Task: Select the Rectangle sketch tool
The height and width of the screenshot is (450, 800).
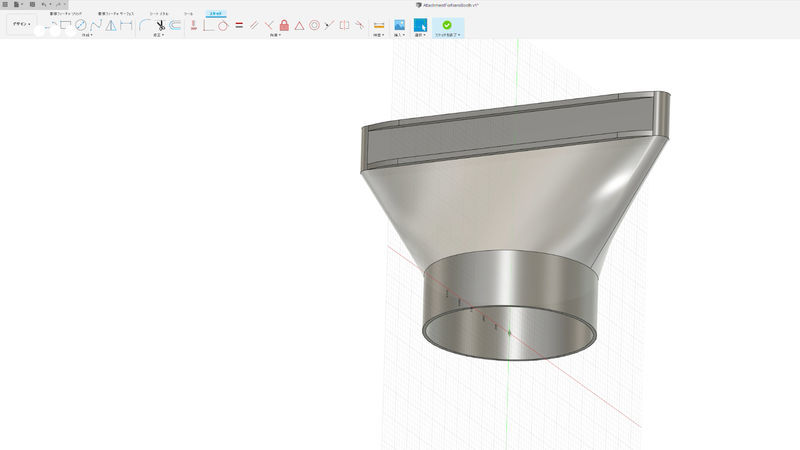Action: point(65,25)
